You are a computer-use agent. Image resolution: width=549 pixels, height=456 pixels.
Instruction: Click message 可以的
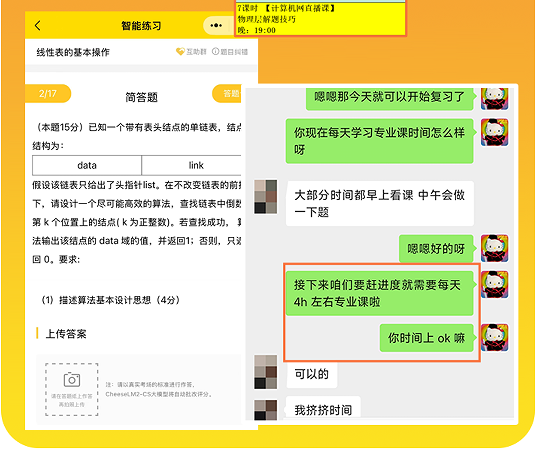coord(312,374)
